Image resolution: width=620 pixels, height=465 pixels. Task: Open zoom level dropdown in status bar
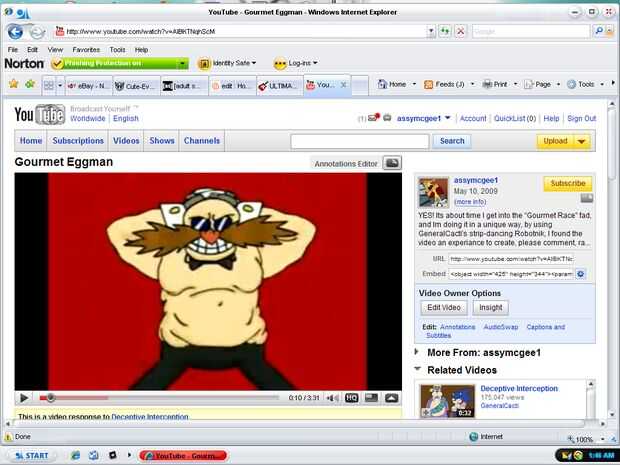[602, 439]
